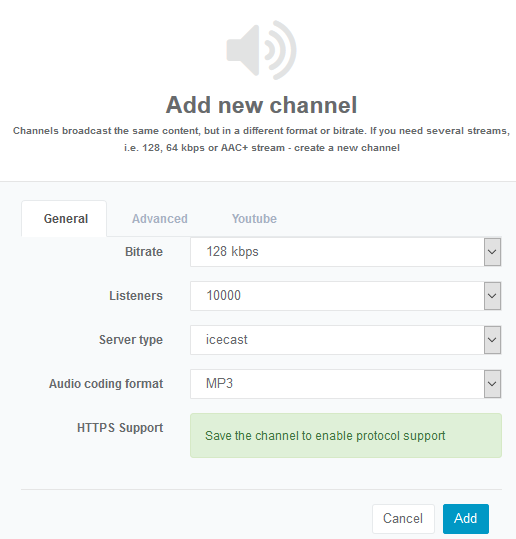Image resolution: width=516 pixels, height=539 pixels.
Task: Switch to the Advanced tab
Action: 160,219
